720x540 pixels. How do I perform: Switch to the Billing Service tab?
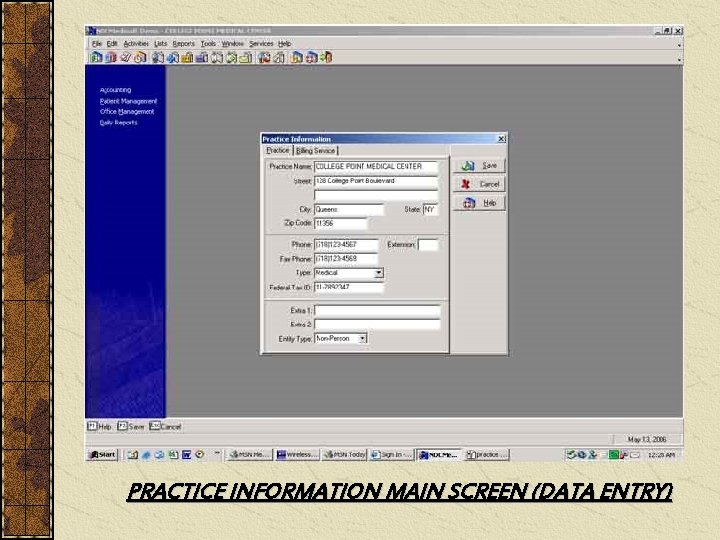click(315, 151)
